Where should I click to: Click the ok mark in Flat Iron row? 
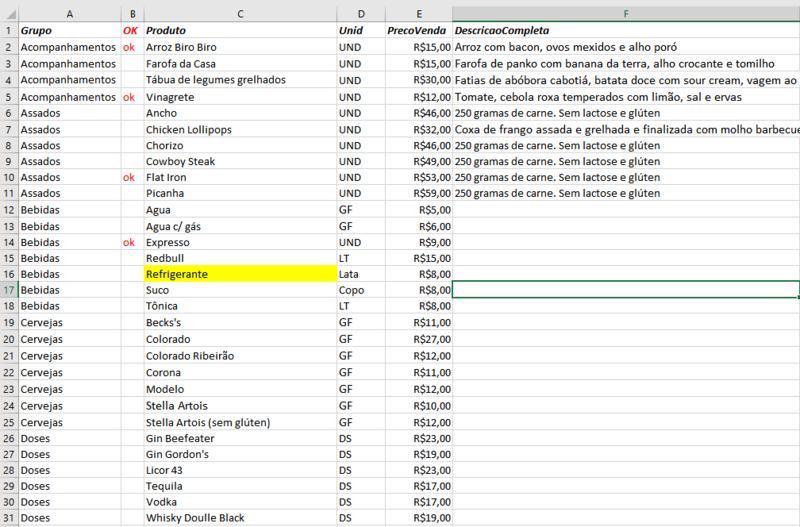pos(133,177)
